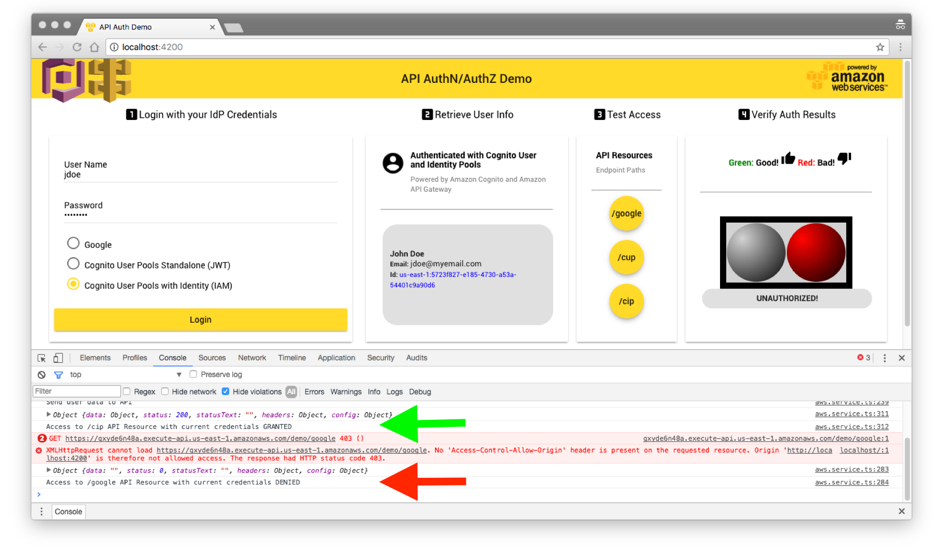
Task: Click the yellow Login button
Action: [x=200, y=320]
